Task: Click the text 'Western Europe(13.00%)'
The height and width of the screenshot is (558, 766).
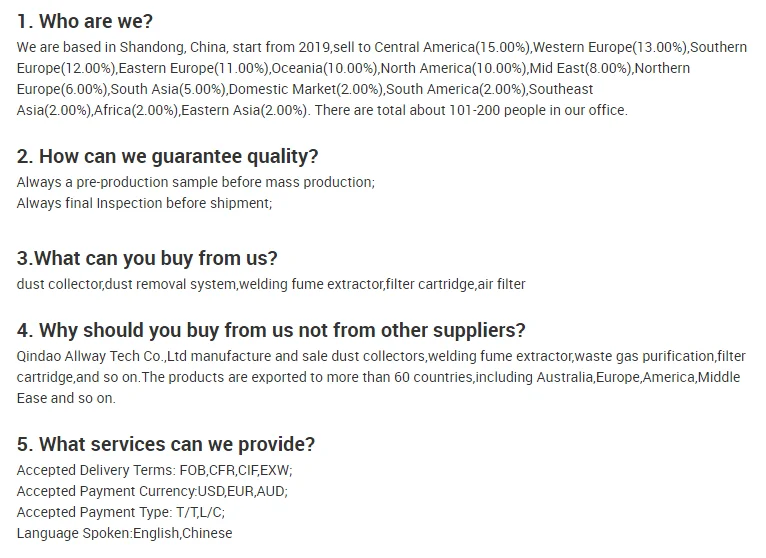Action: (611, 47)
